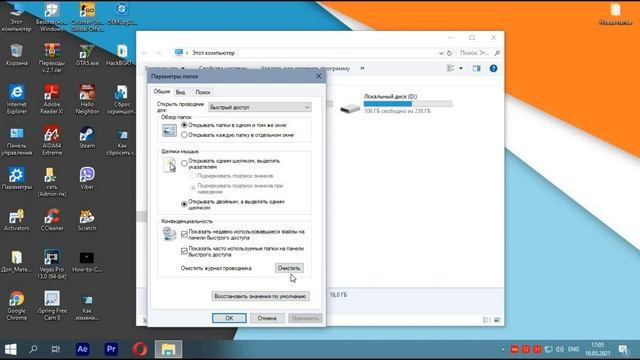The image size is (640, 360).
Task: Toggle the Explorer preview pane icon
Action: click(x=476, y=69)
